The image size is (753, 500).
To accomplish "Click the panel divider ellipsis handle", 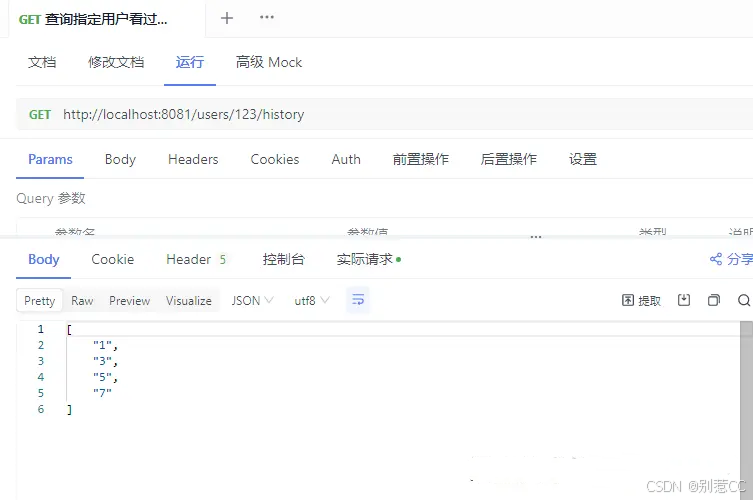I will tap(536, 237).
